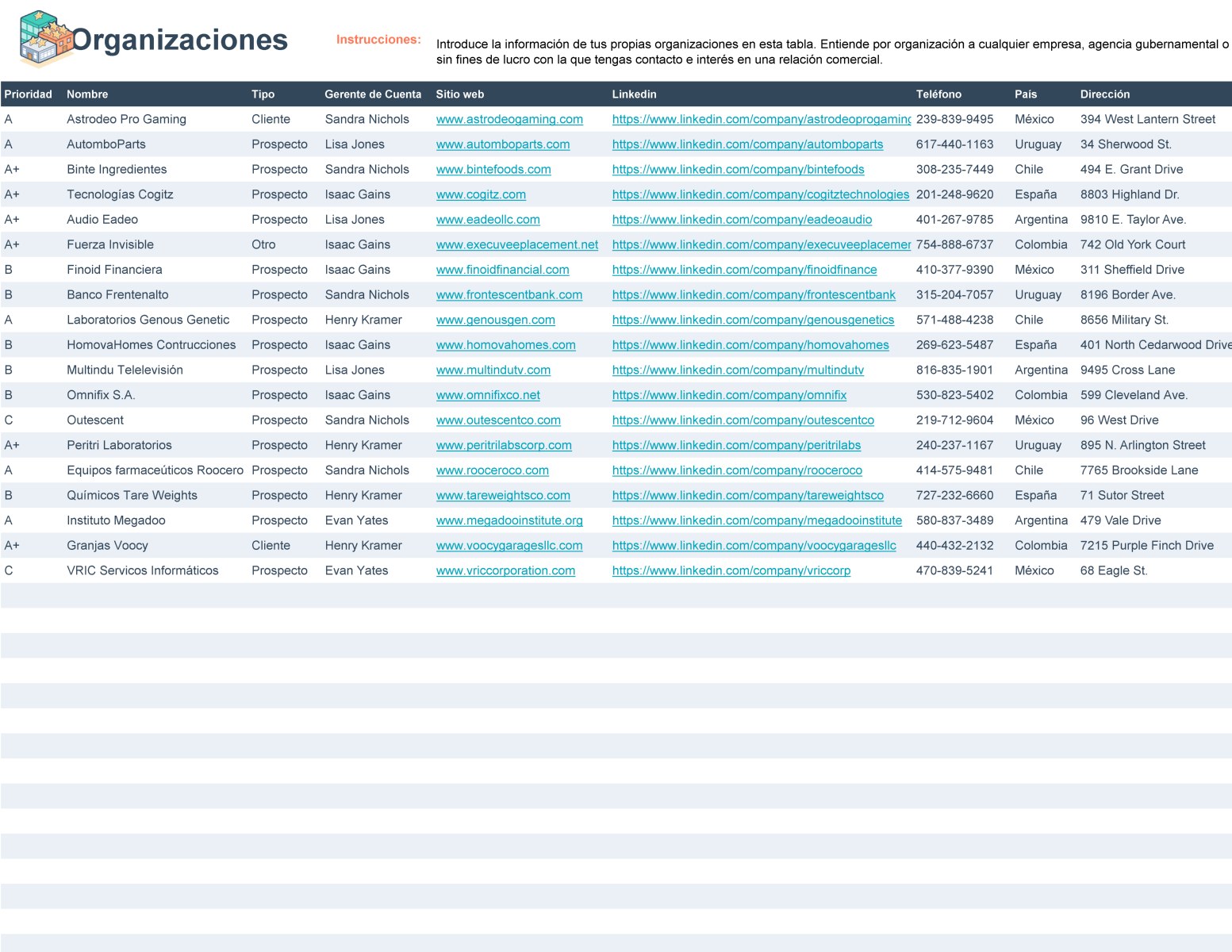Image resolution: width=1232 pixels, height=952 pixels.
Task: Select the VRIC Servicos Informáticos cell
Action: pos(143,571)
